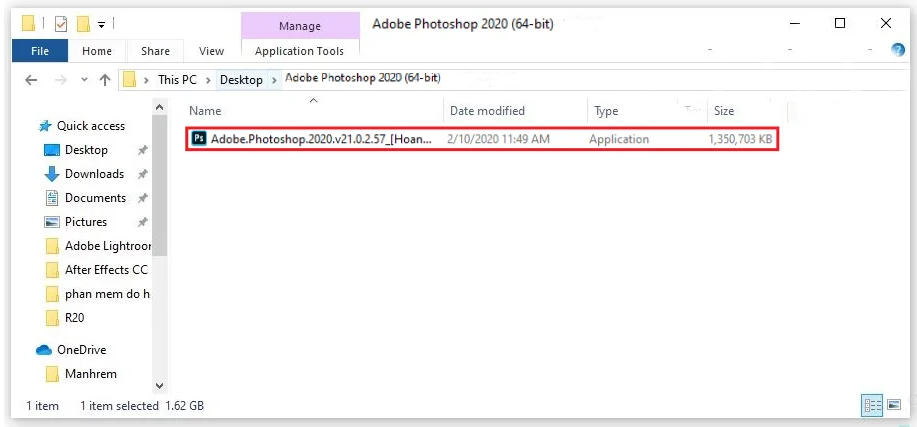Image resolution: width=917 pixels, height=427 pixels.
Task: Switch to large icons view in status bar
Action: [x=892, y=405]
